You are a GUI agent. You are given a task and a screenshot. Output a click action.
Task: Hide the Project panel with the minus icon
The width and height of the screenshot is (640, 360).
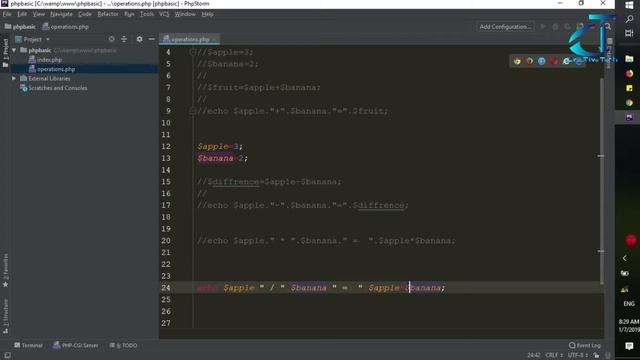pos(151,39)
